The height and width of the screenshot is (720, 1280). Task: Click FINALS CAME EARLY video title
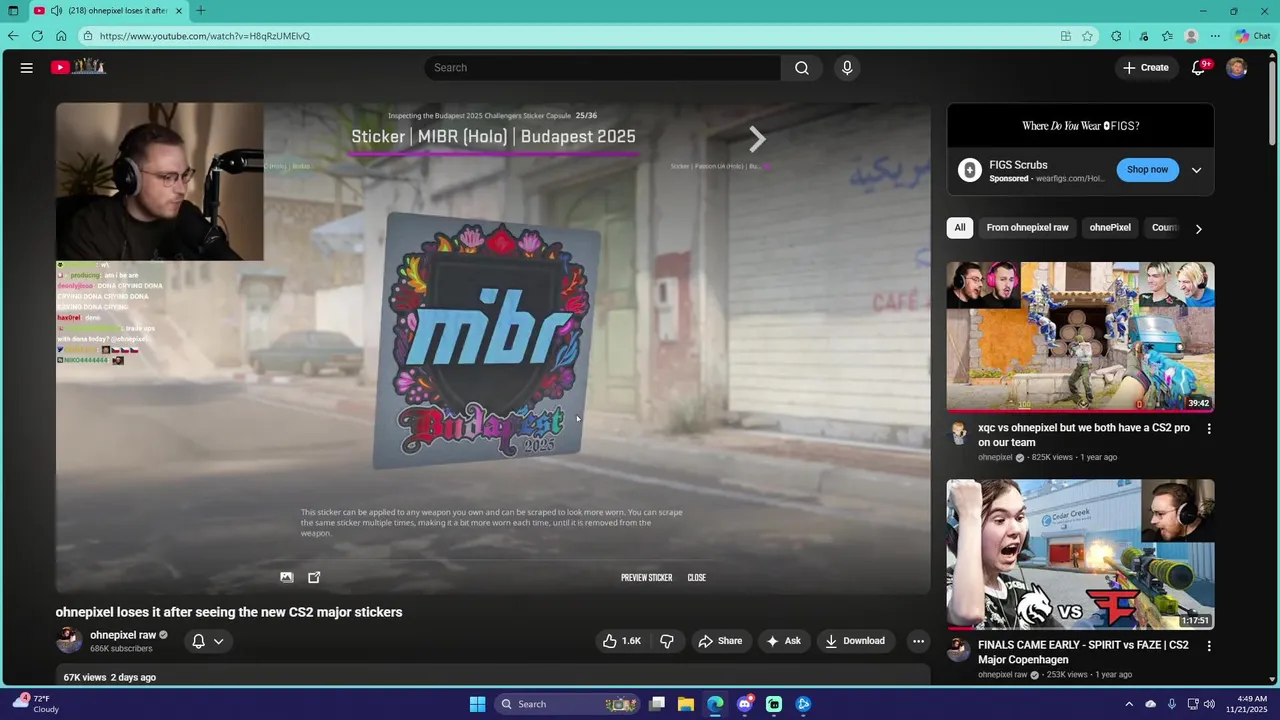pyautogui.click(x=1083, y=652)
